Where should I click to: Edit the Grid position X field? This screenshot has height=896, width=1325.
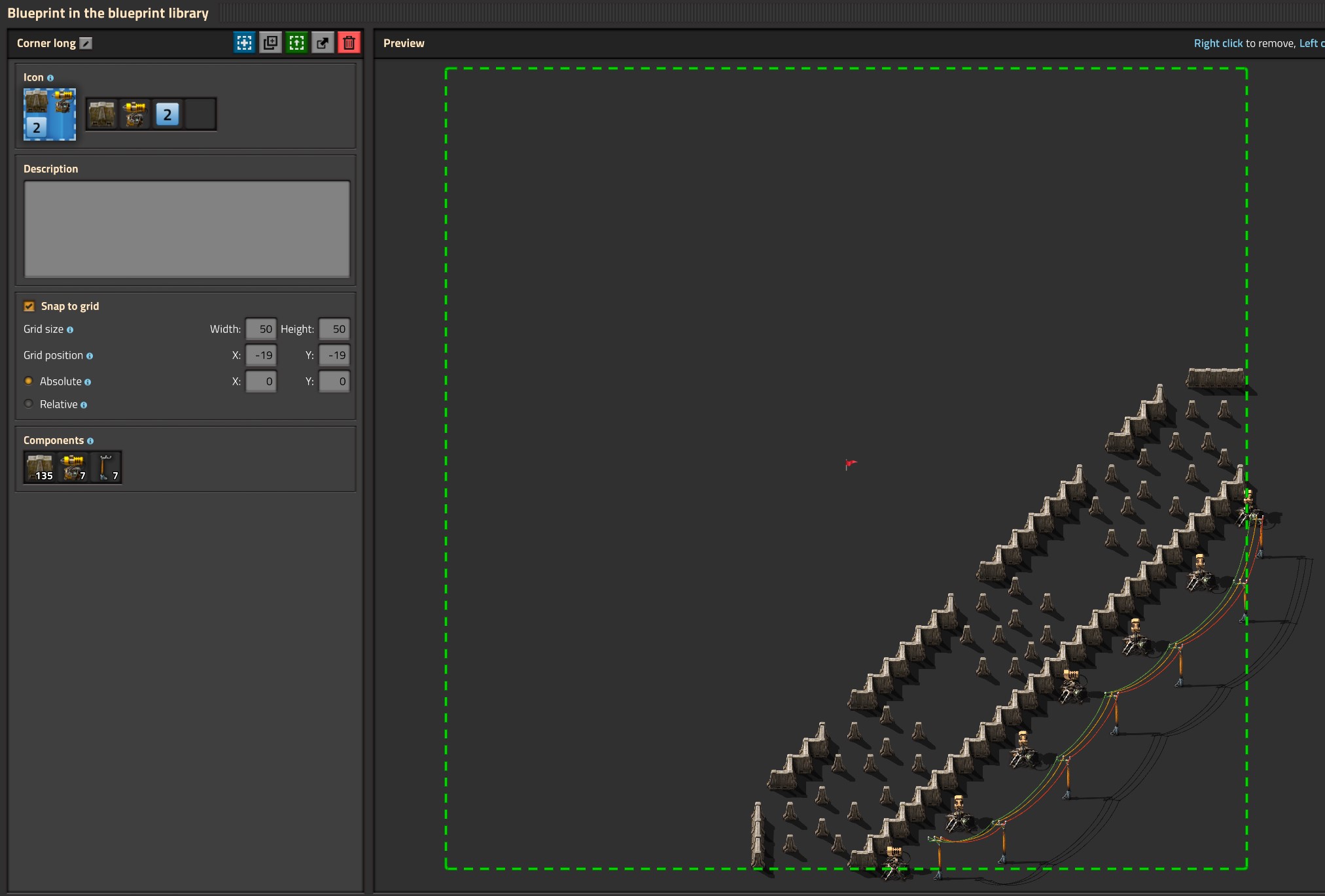tap(261, 355)
